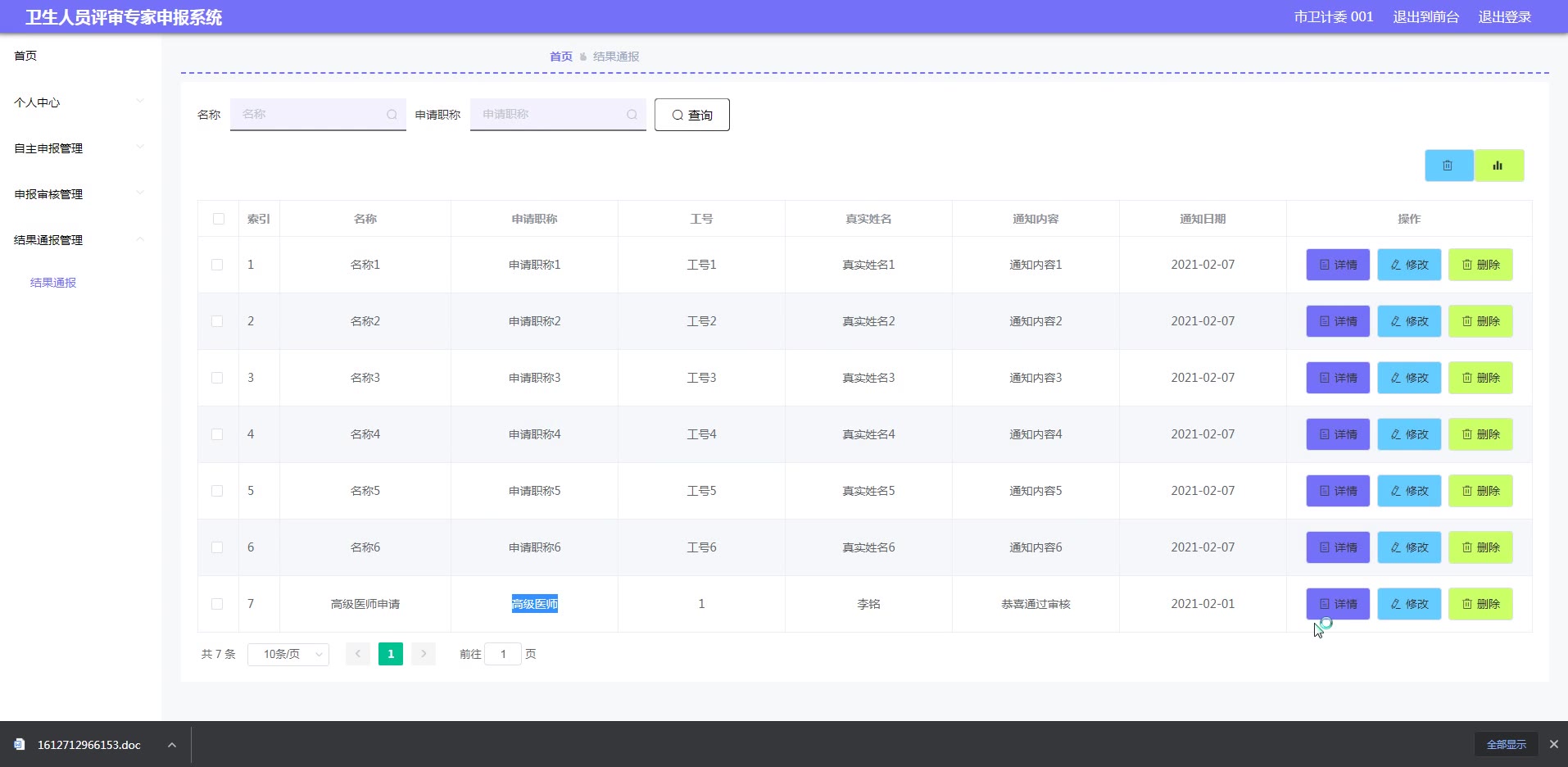
Task: Click the 市卫计委 001 user label
Action: tap(1333, 16)
